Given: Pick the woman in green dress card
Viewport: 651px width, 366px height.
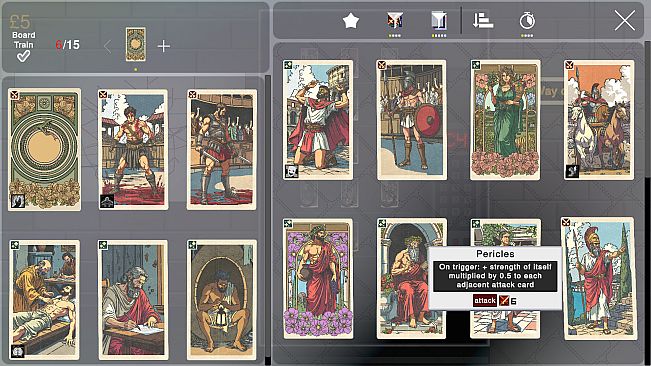Looking at the screenshot, I should pos(505,120).
